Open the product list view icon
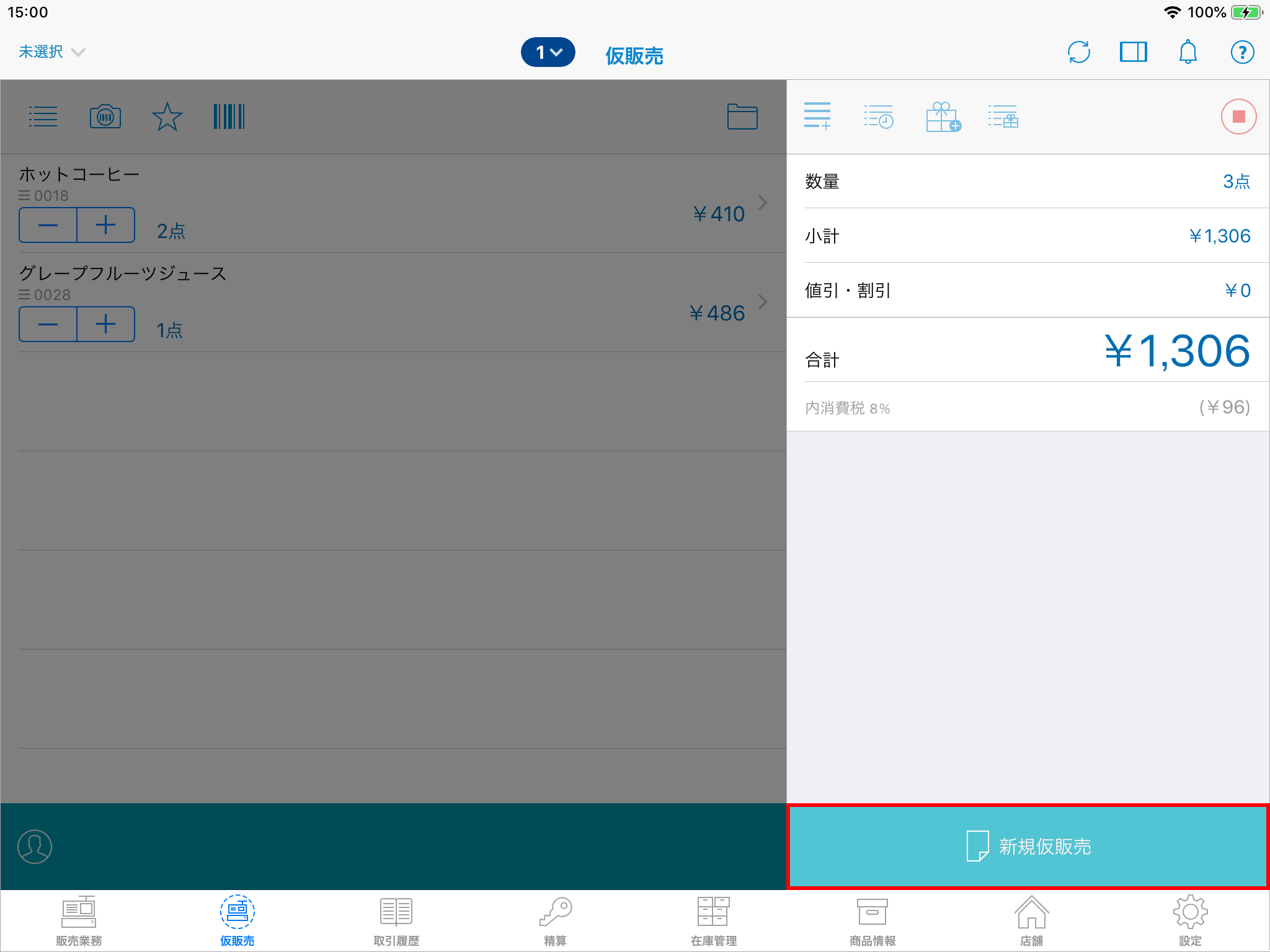The width and height of the screenshot is (1270, 952). pyautogui.click(x=43, y=117)
